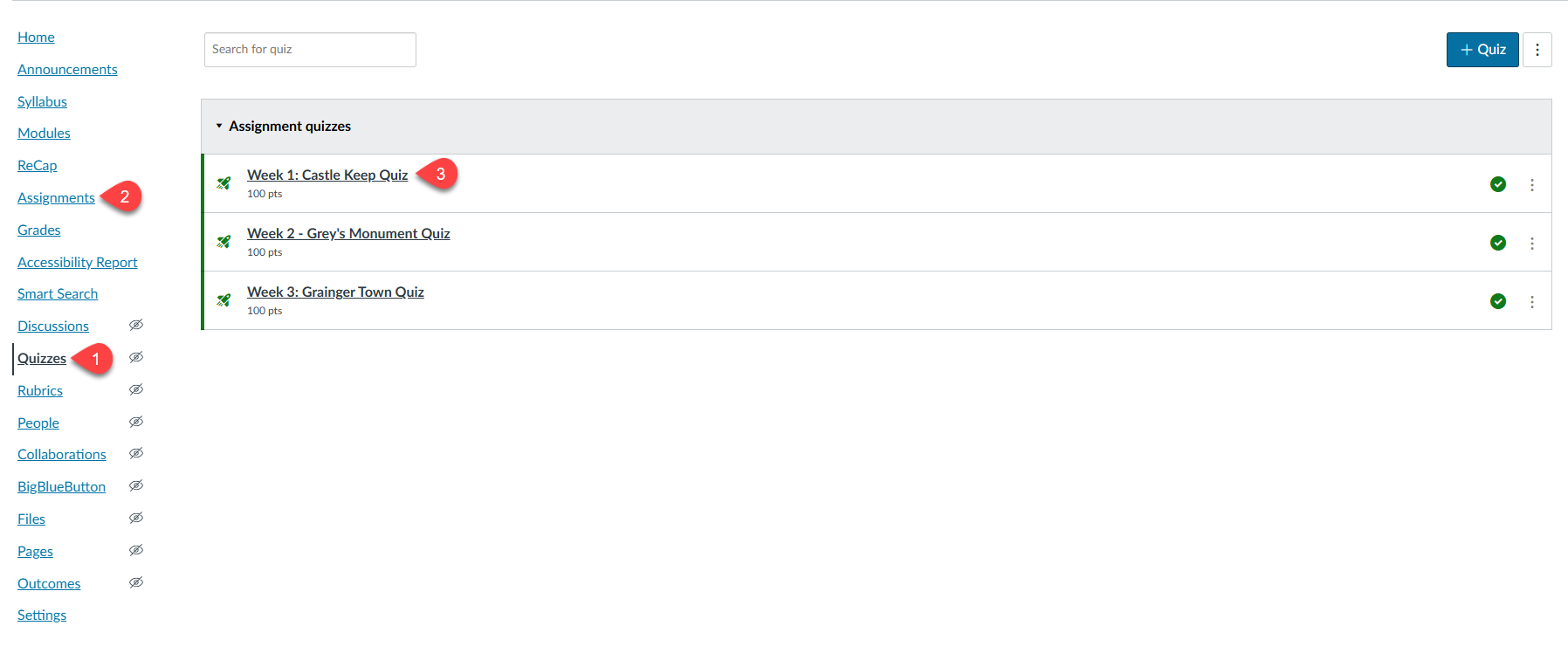This screenshot has width=1568, height=667.
Task: Collapse the Assignment quizzes group
Action: pyautogui.click(x=219, y=126)
